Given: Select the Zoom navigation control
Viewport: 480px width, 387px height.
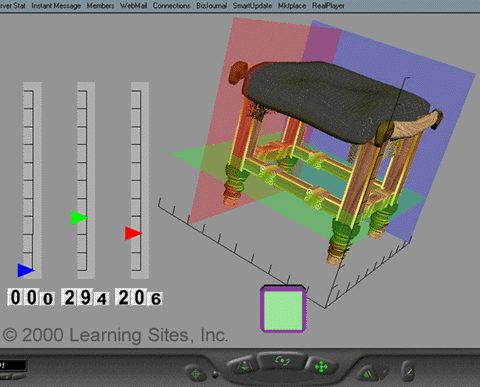Looking at the screenshot, I should pos(243,366).
